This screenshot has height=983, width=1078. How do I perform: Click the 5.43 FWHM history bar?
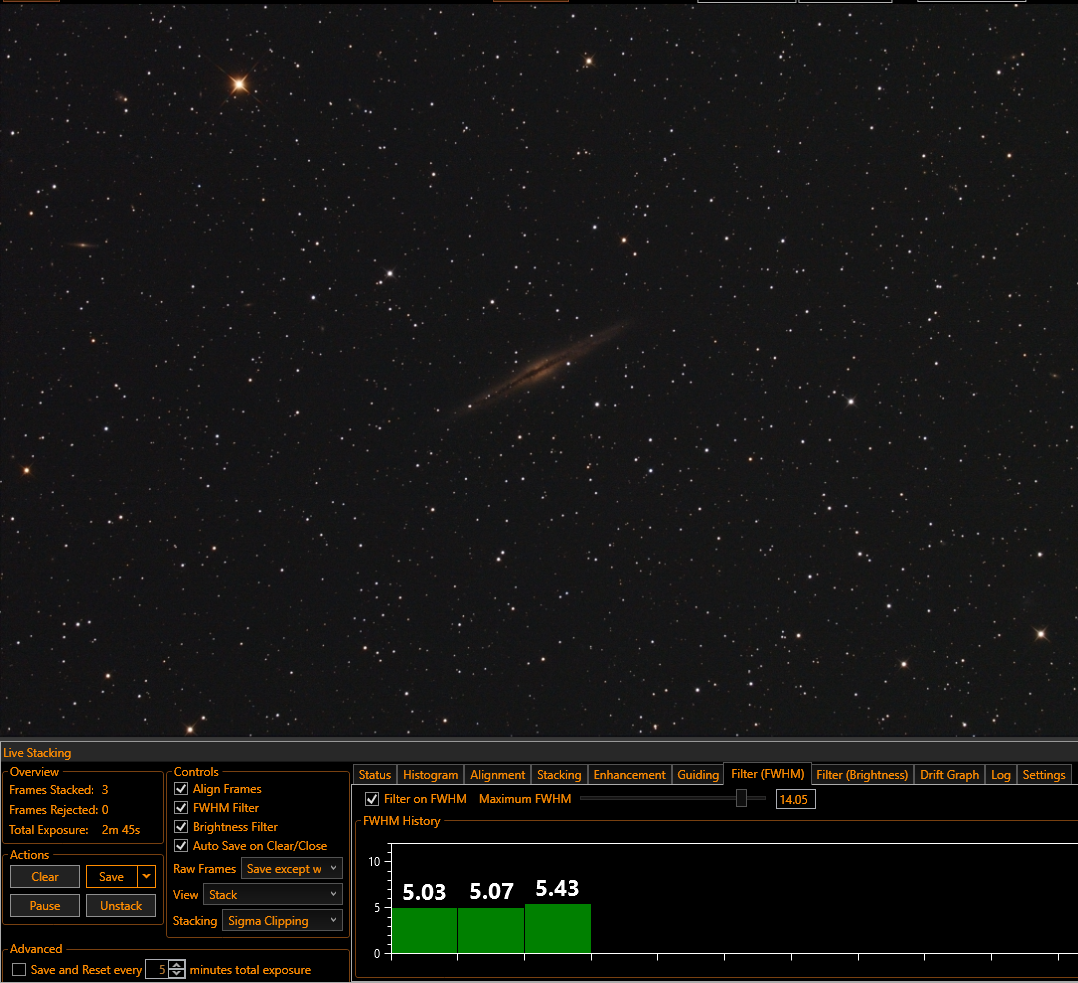pos(558,928)
